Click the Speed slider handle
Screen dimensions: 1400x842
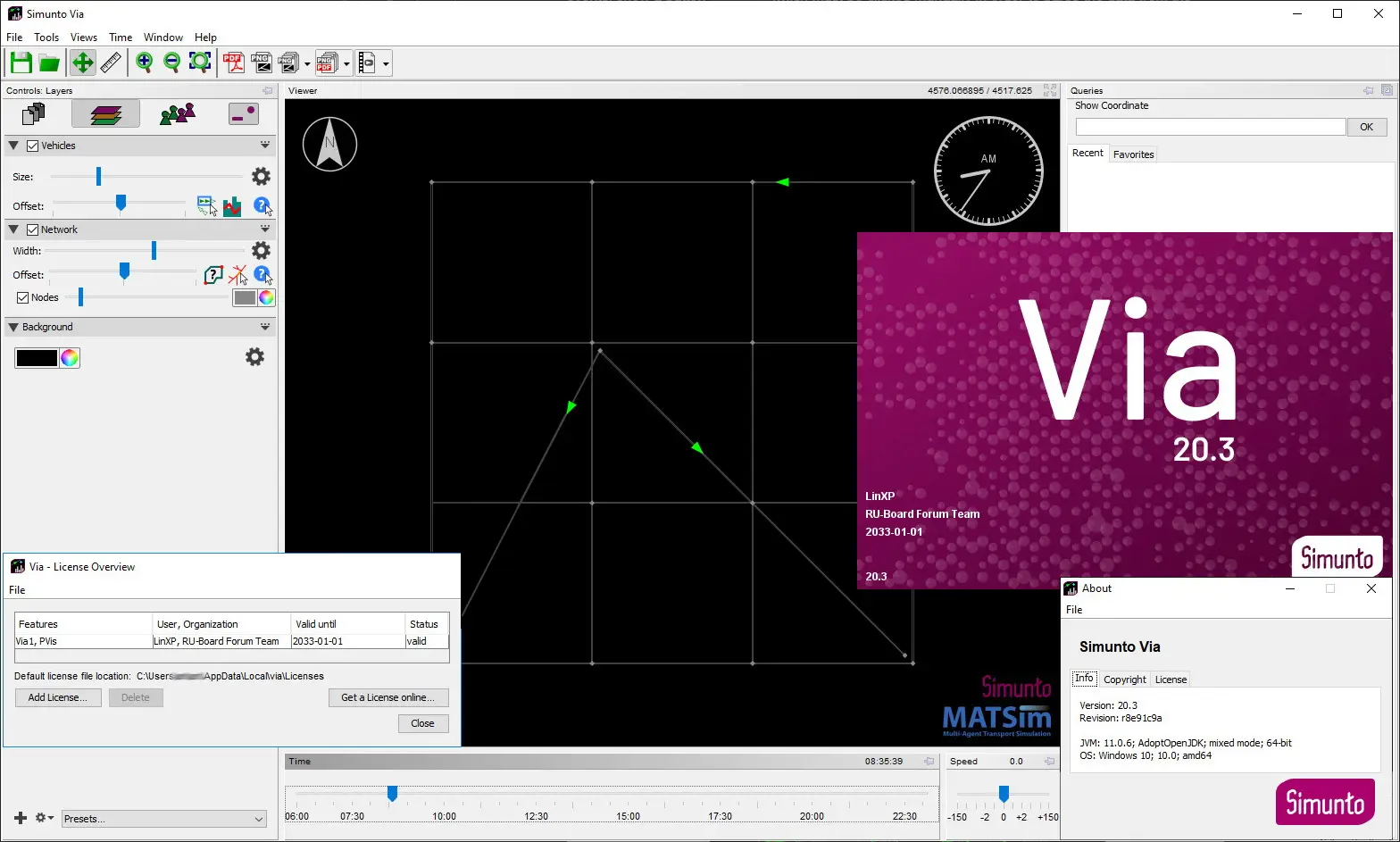[x=1004, y=793]
